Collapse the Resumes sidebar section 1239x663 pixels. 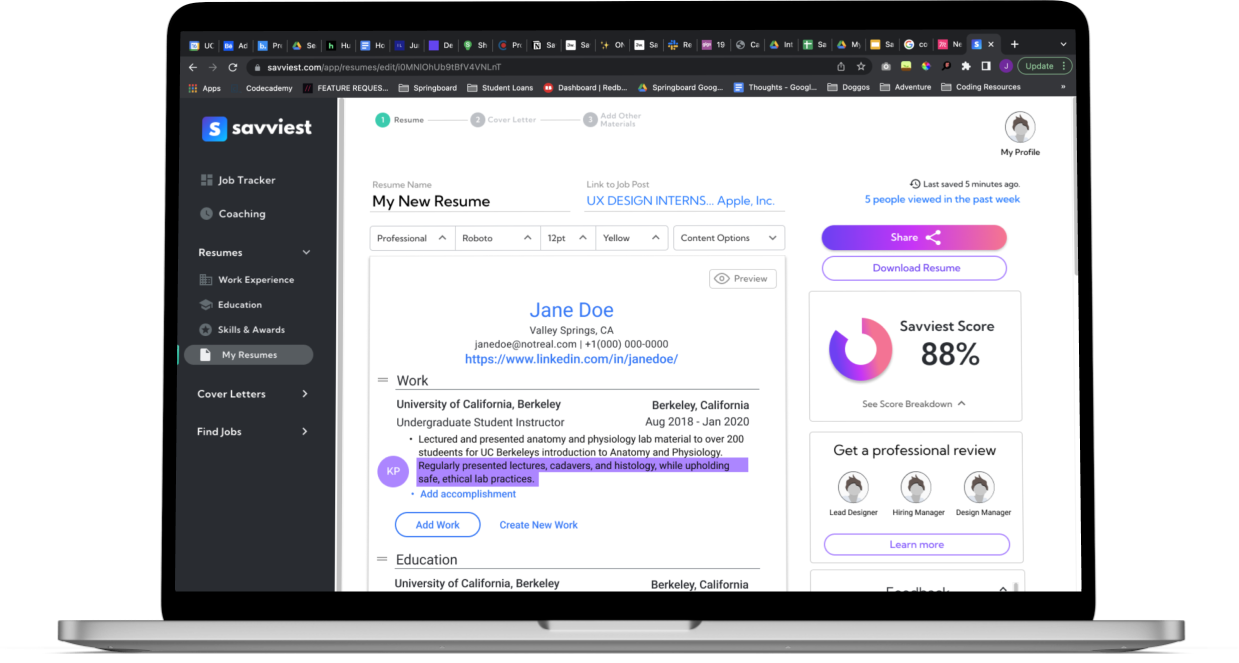pyautogui.click(x=306, y=252)
